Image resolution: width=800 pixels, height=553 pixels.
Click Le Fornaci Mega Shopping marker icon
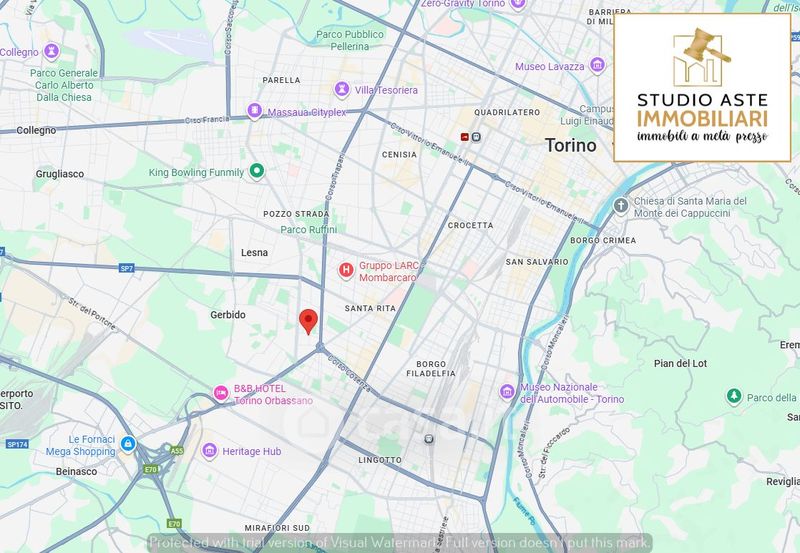[127, 443]
